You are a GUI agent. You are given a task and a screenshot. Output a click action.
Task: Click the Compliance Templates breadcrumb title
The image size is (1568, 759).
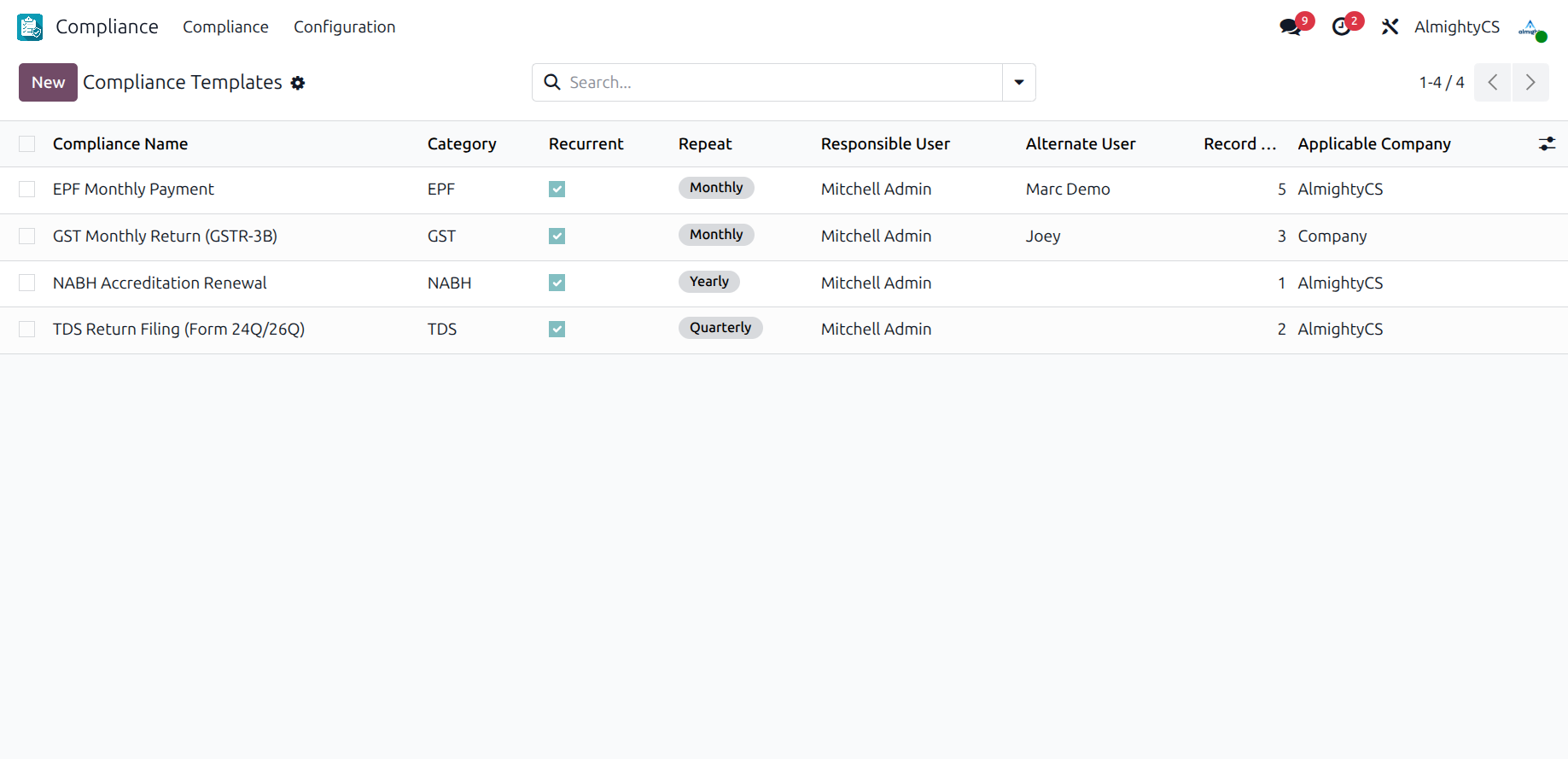pos(183,82)
